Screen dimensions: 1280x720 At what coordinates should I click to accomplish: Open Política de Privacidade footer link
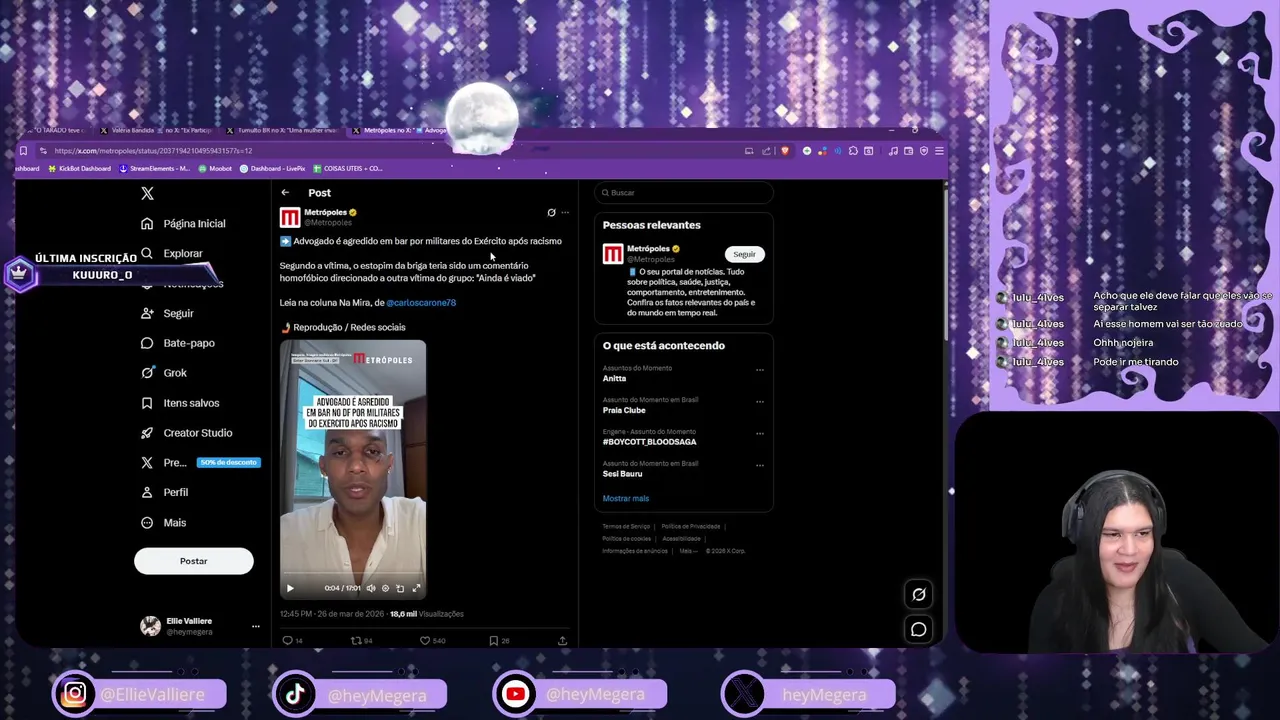click(x=690, y=526)
